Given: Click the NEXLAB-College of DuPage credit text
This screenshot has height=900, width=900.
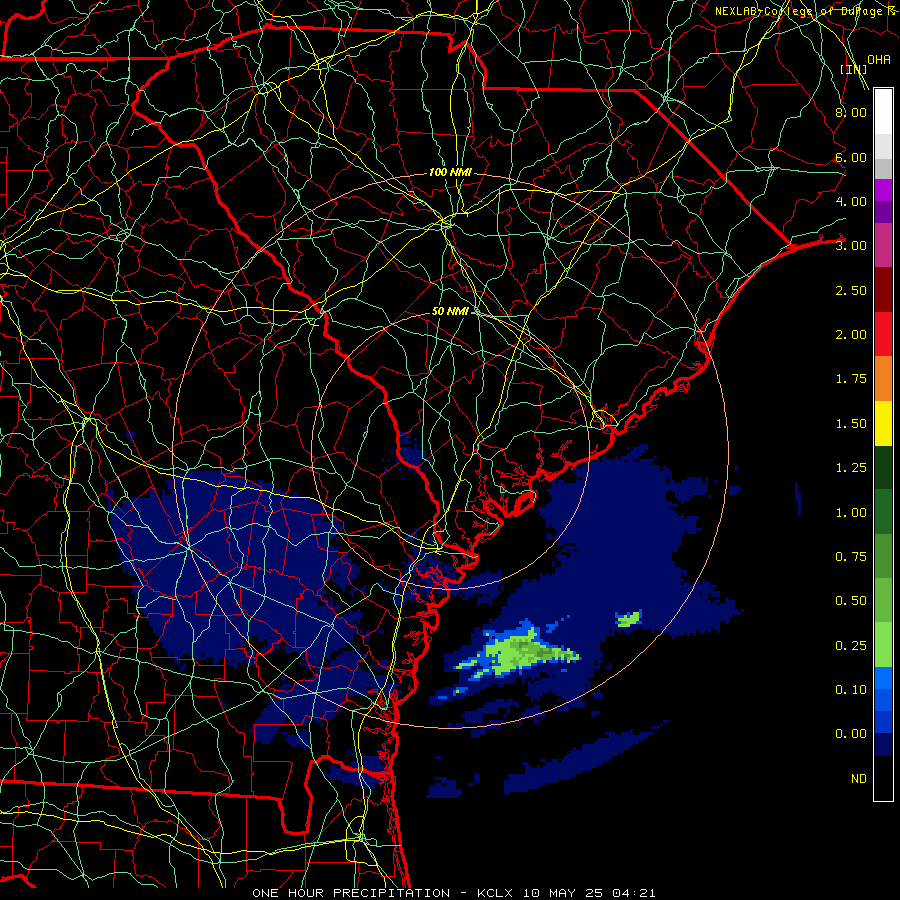Looking at the screenshot, I should click(806, 11).
